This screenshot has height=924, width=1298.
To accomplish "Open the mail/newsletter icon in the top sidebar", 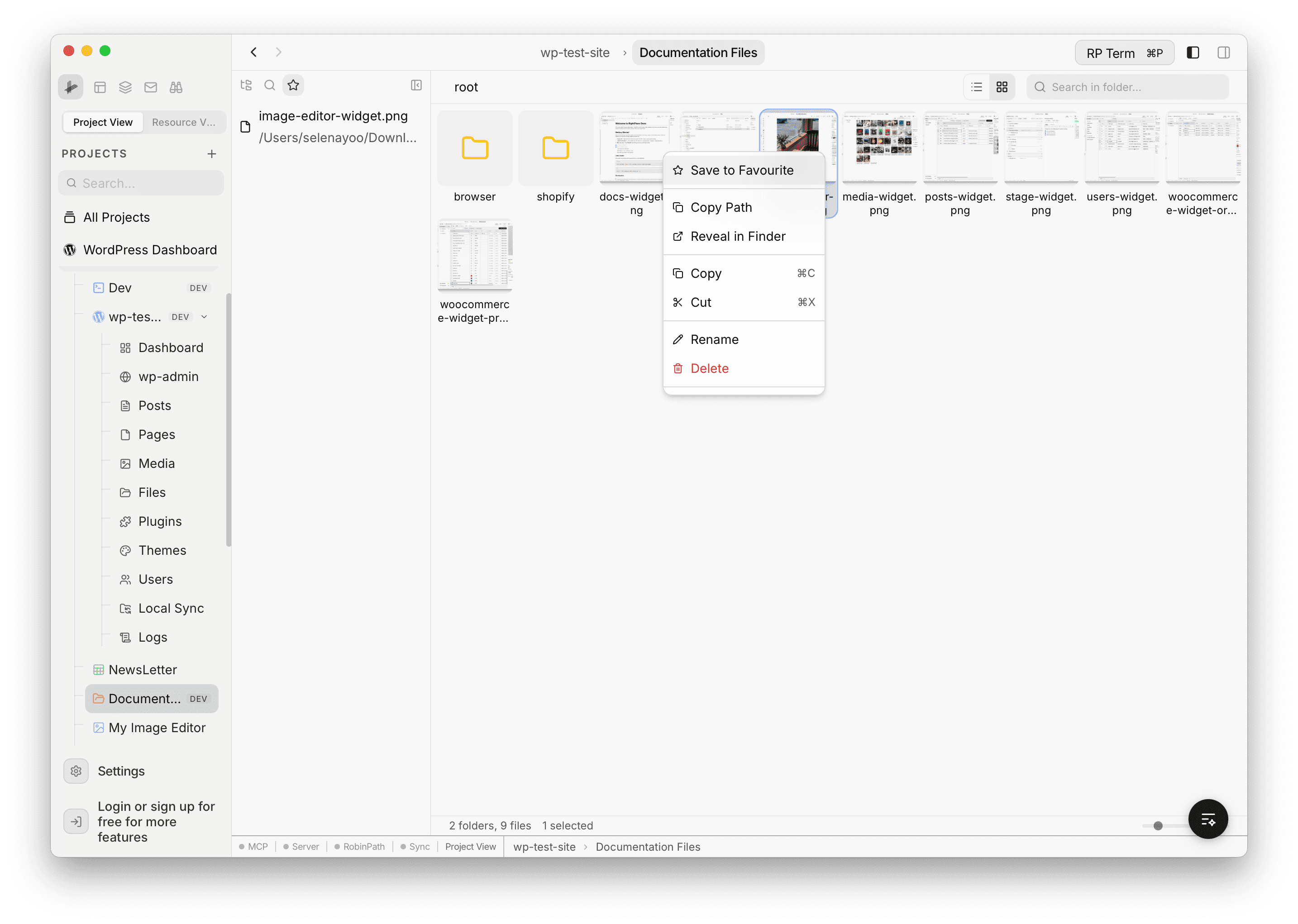I will click(x=150, y=87).
